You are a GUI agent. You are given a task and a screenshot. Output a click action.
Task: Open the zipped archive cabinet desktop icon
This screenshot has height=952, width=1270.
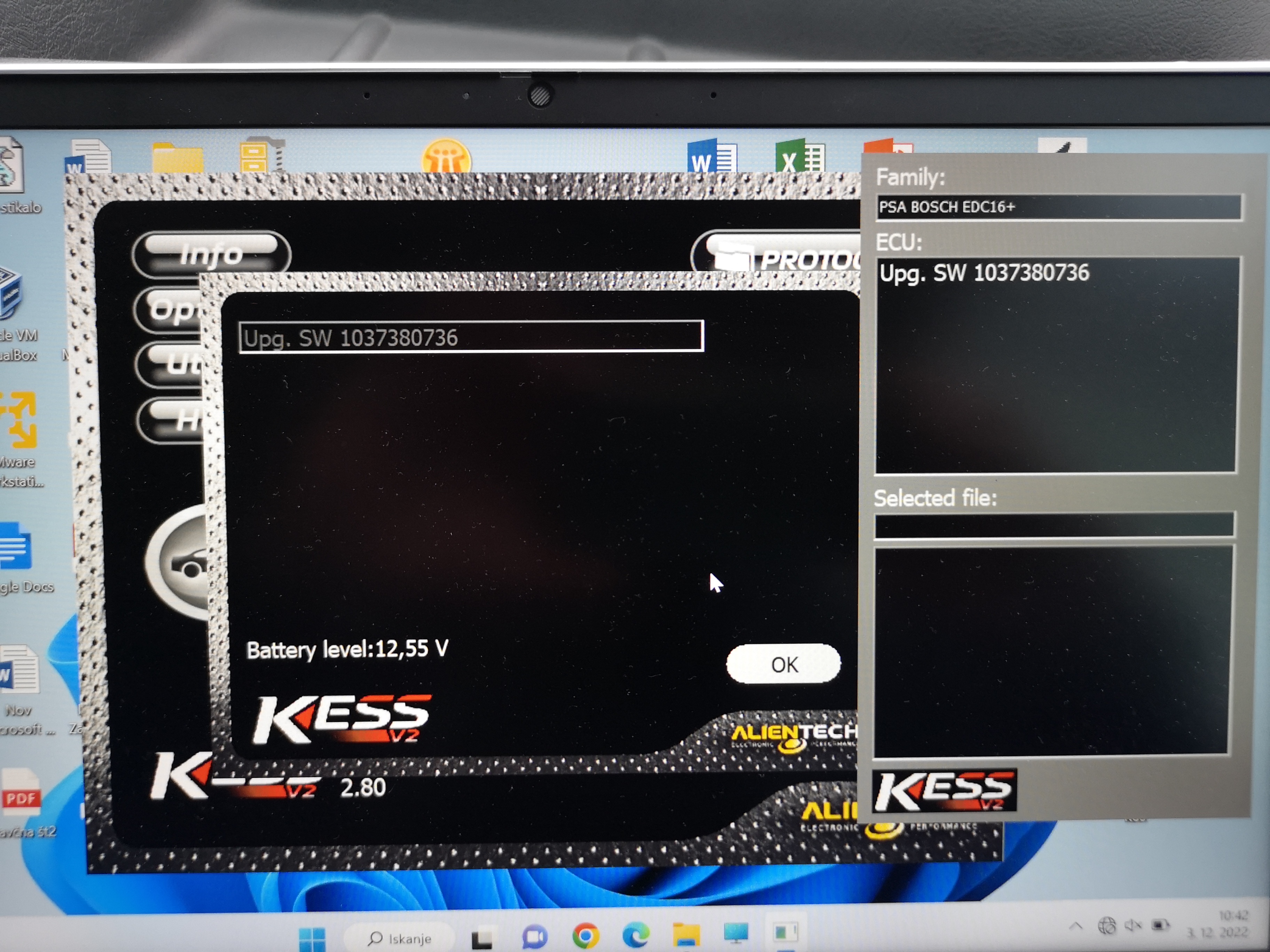[x=262, y=154]
